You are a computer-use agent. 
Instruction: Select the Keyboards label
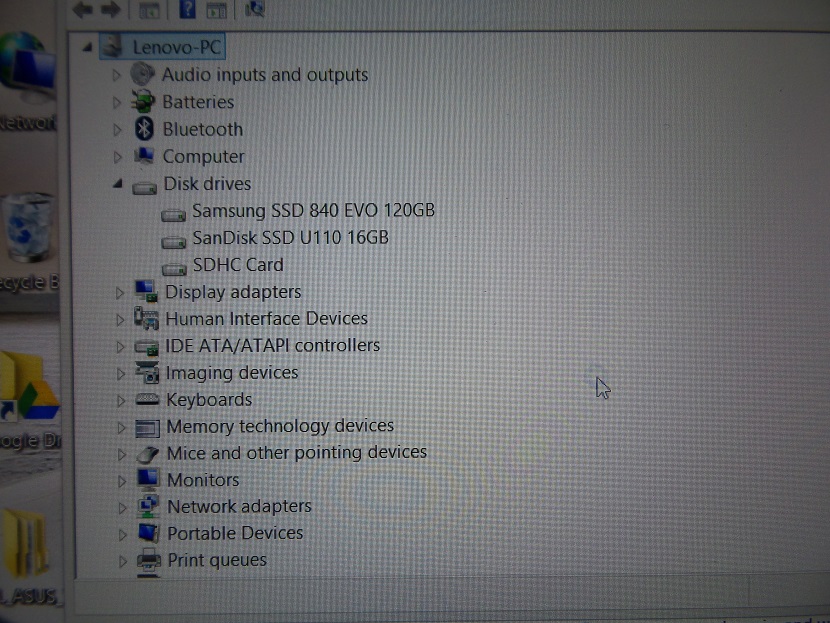[209, 400]
